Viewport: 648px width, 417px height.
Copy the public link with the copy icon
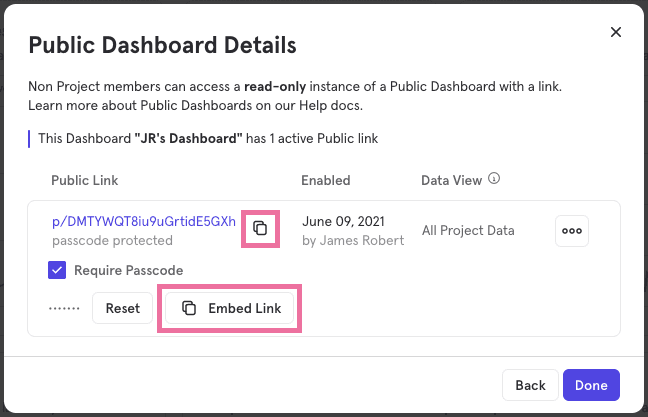260,228
